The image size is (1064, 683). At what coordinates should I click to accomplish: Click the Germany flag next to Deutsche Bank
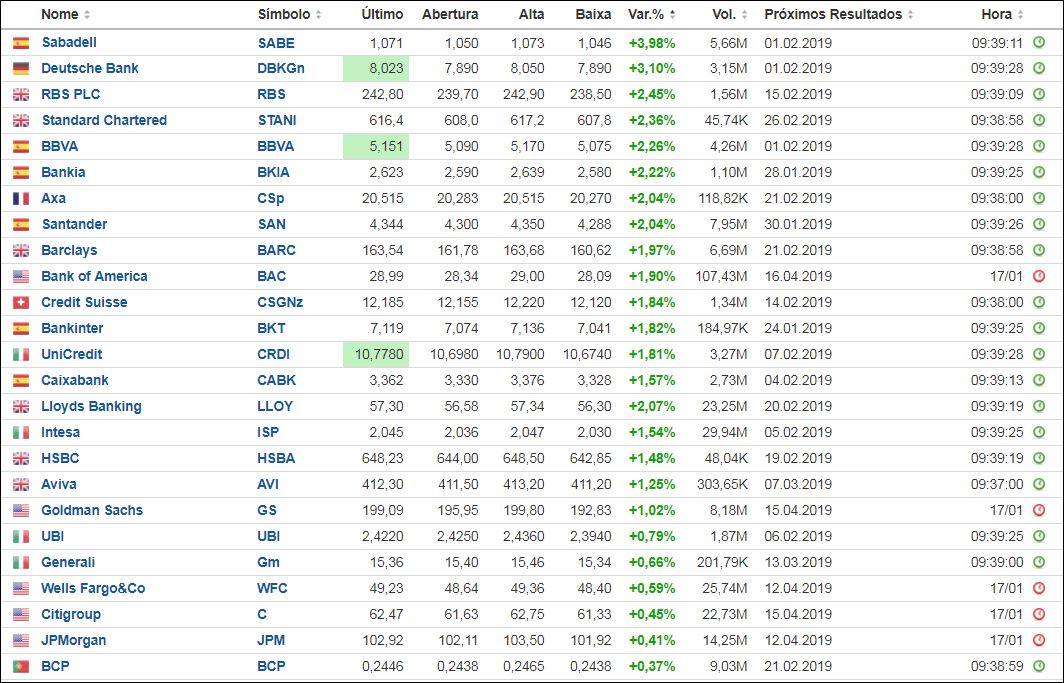[x=21, y=69]
